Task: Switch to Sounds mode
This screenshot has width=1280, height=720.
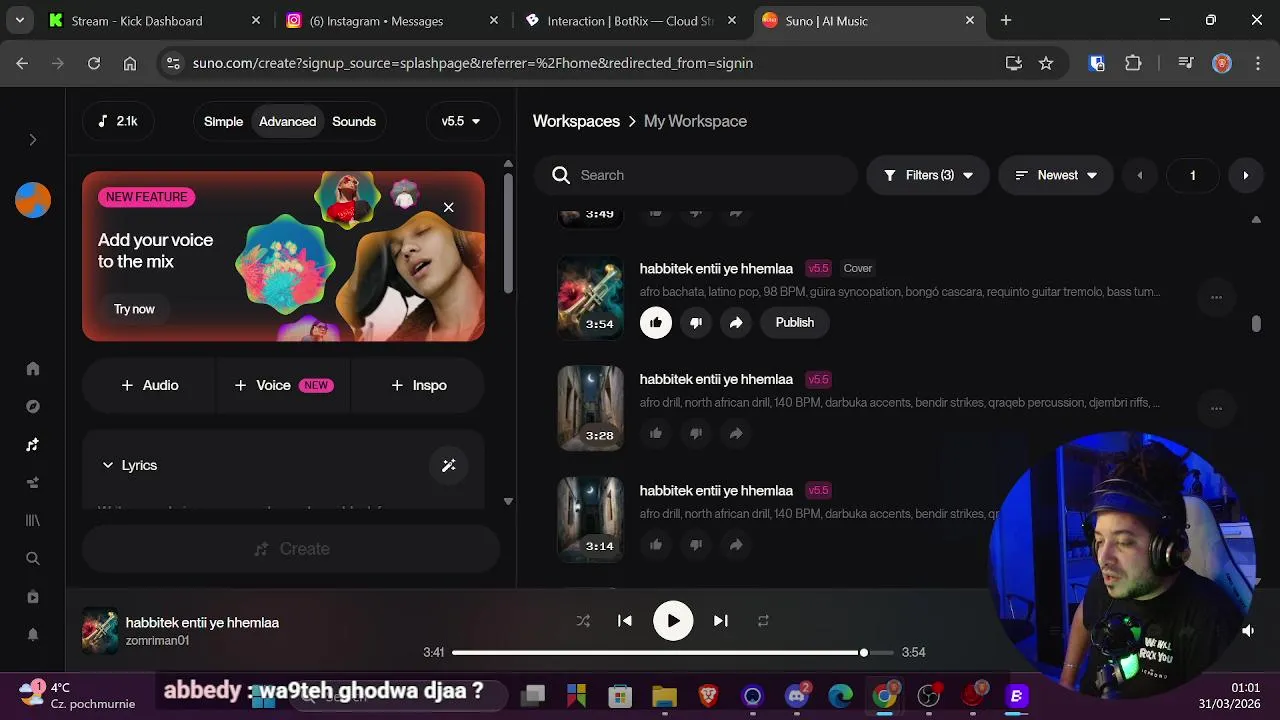Action: click(354, 121)
